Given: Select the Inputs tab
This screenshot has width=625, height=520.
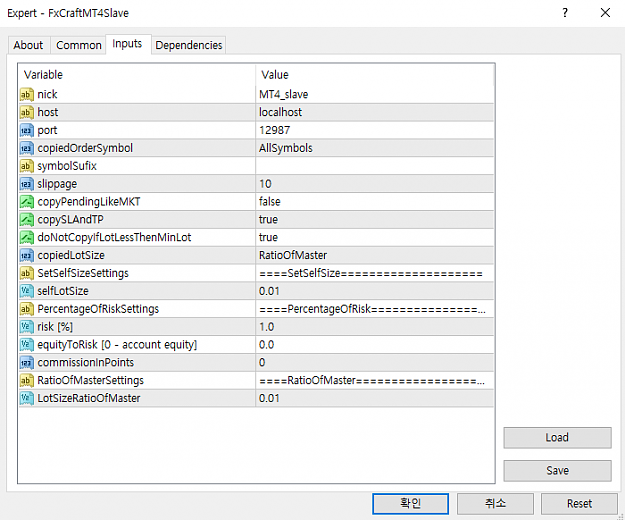Looking at the screenshot, I should [x=128, y=44].
